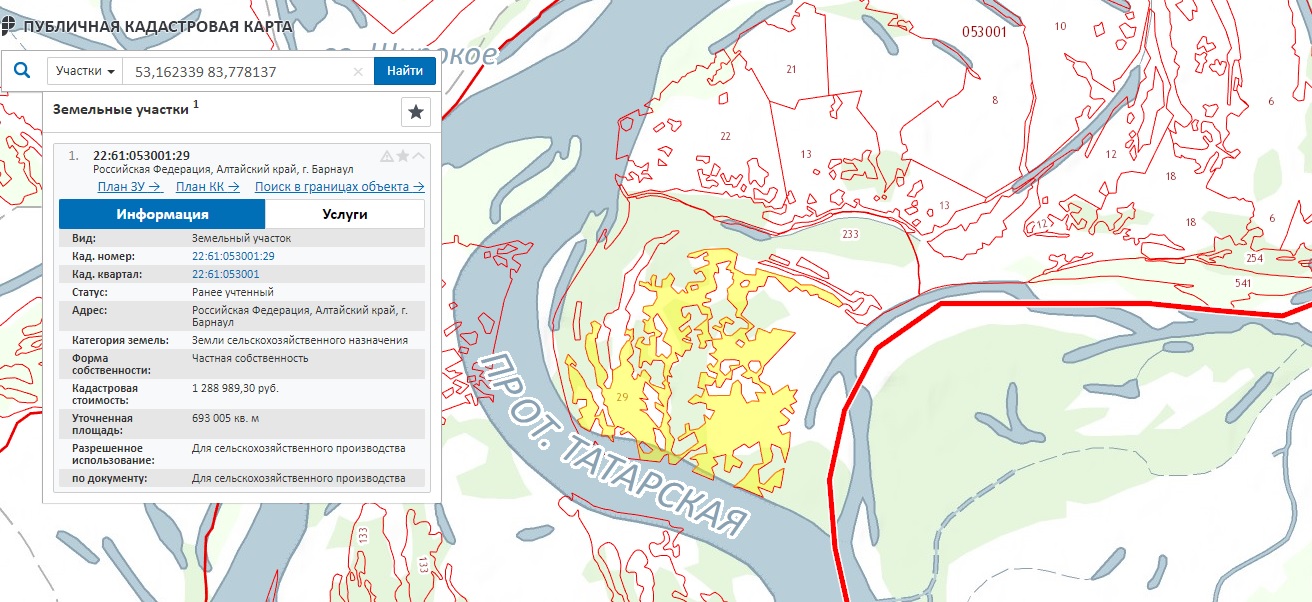Screen dimensions: 1312x602
Task: Switch to the Услуги tab
Action: pos(345,215)
